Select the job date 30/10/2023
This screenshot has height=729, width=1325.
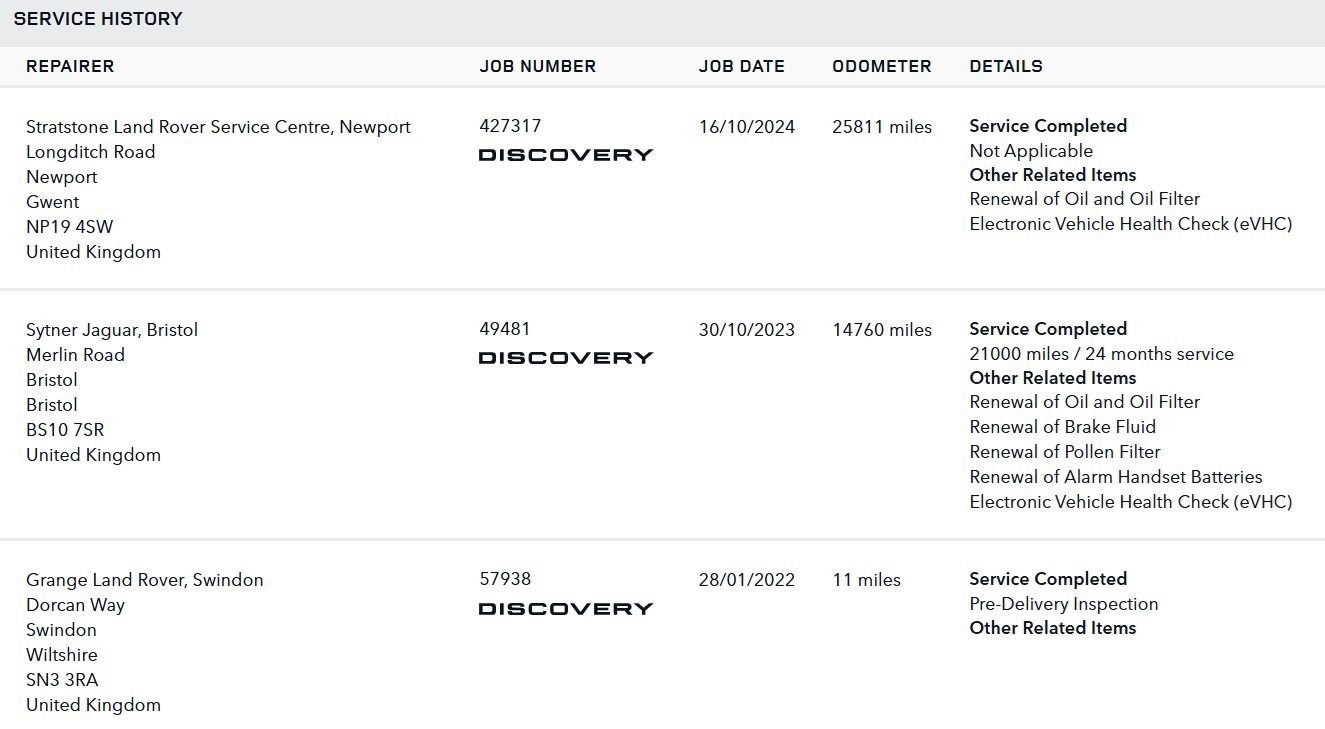point(747,330)
